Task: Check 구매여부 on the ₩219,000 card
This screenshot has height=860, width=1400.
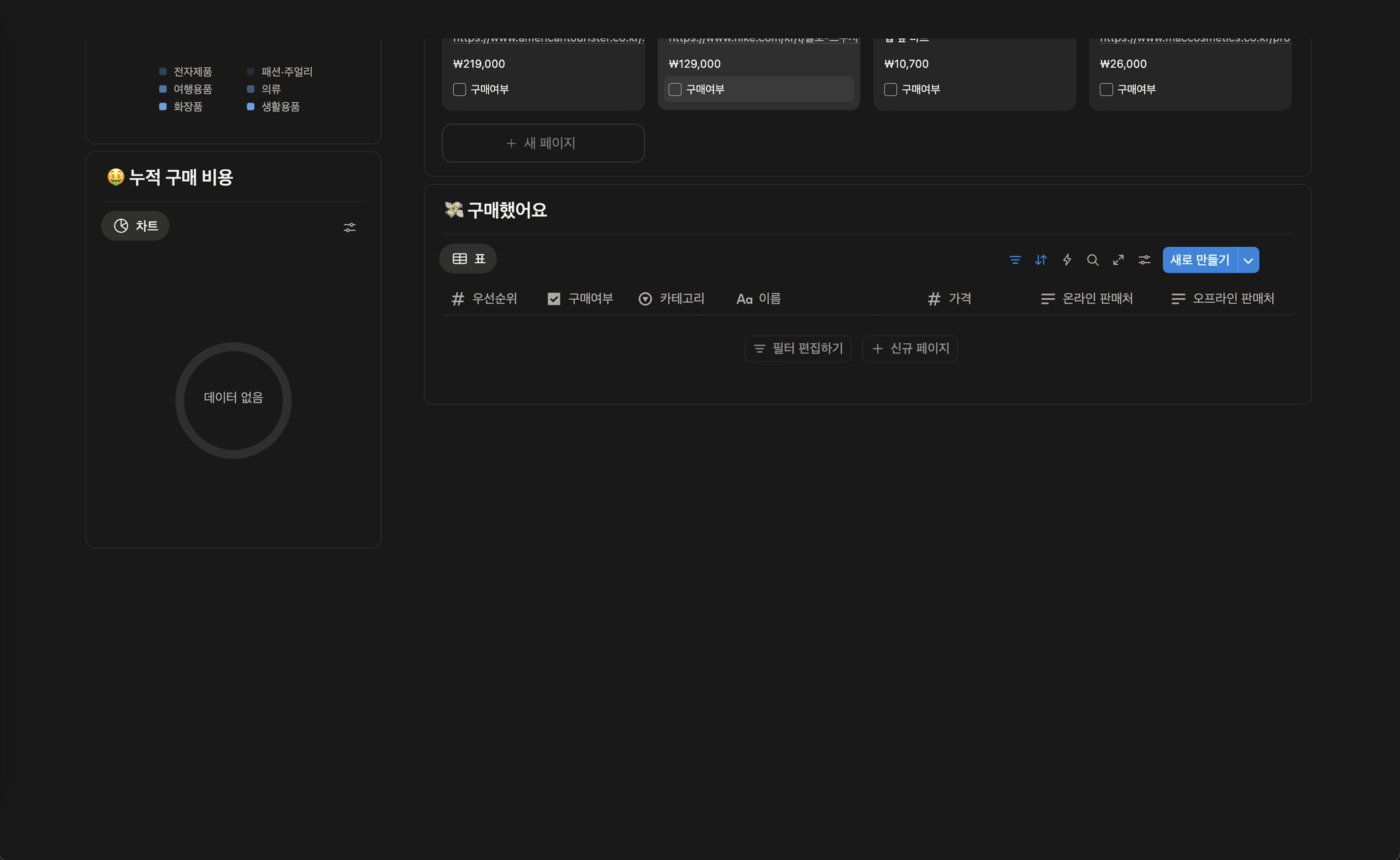Action: click(459, 90)
